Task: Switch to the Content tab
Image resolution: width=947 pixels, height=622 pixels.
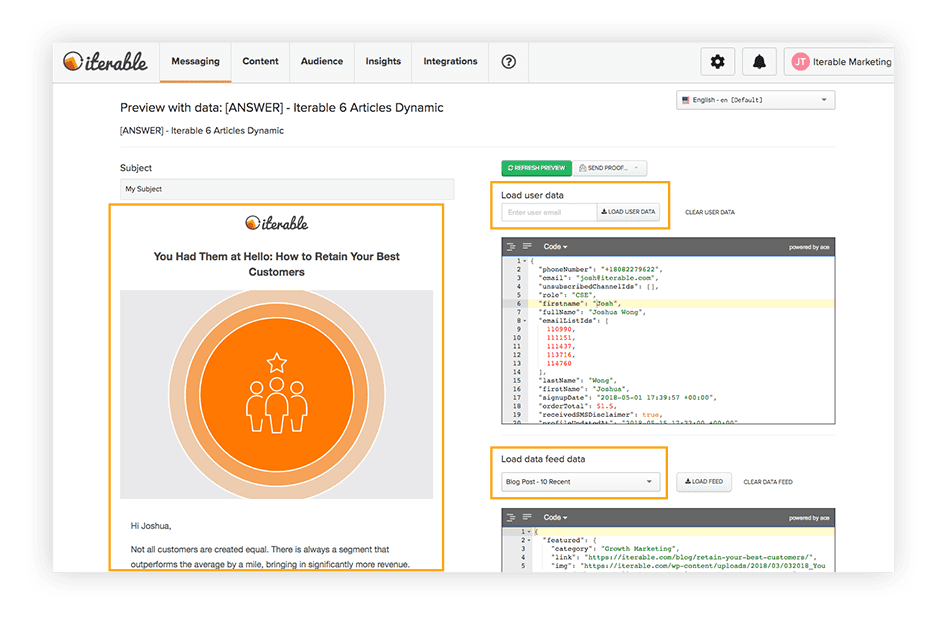Action: coord(260,62)
